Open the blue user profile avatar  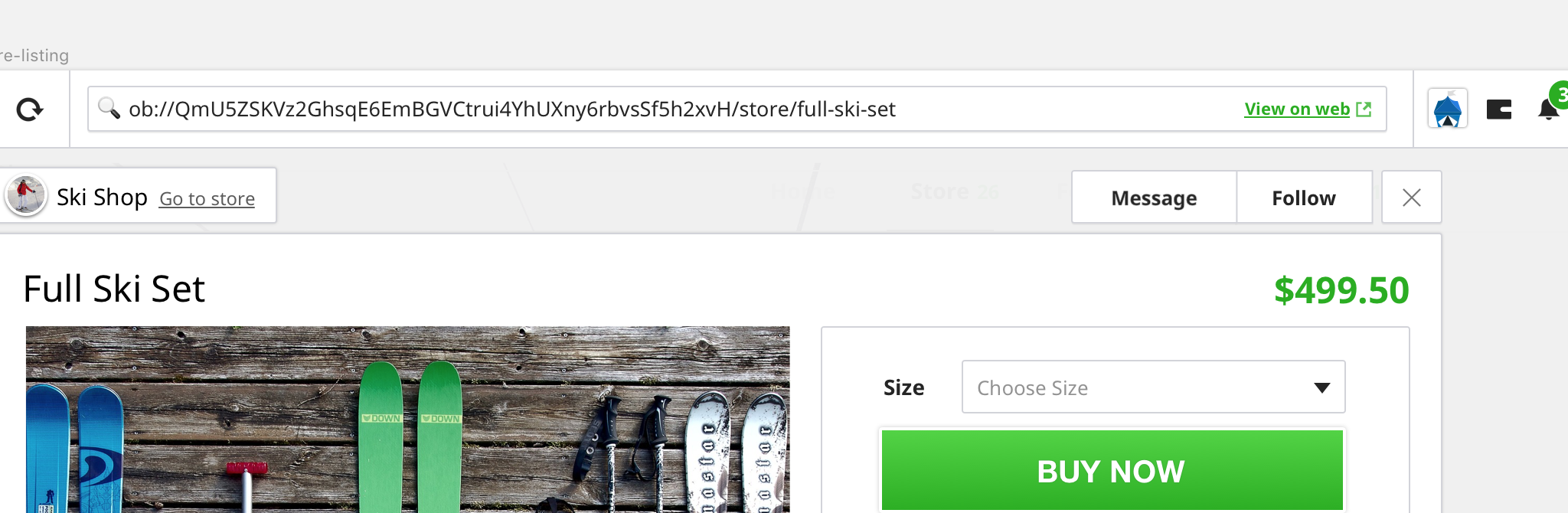click(x=1447, y=109)
